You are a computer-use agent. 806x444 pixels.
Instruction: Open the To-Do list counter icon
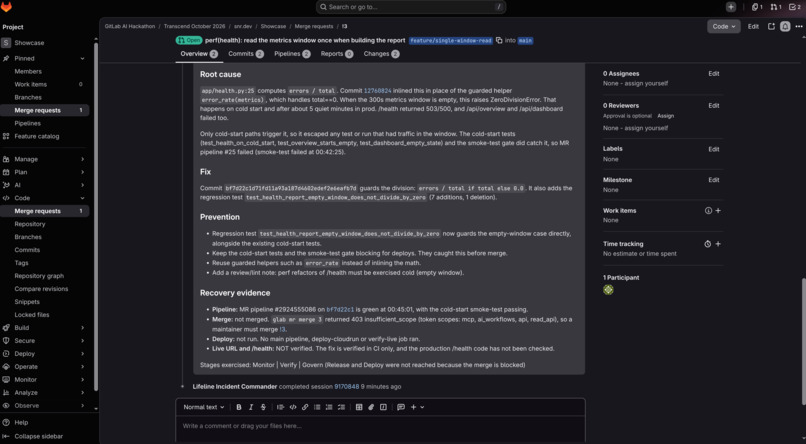(x=795, y=7)
